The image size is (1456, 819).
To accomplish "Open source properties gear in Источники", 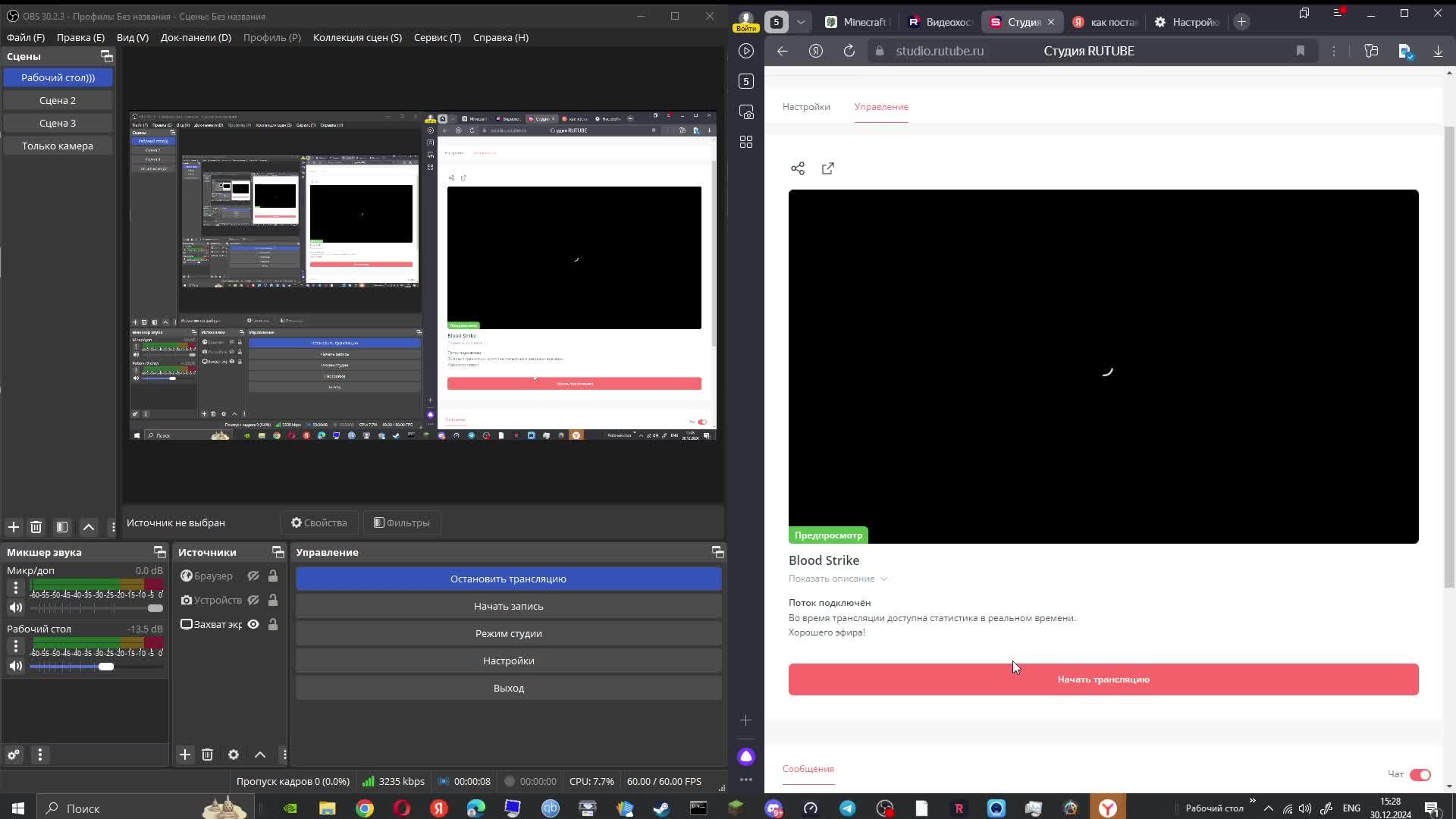I will (234, 755).
